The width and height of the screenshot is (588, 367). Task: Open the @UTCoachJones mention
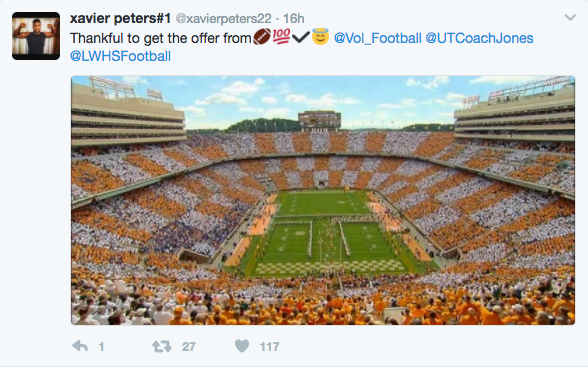pos(479,38)
